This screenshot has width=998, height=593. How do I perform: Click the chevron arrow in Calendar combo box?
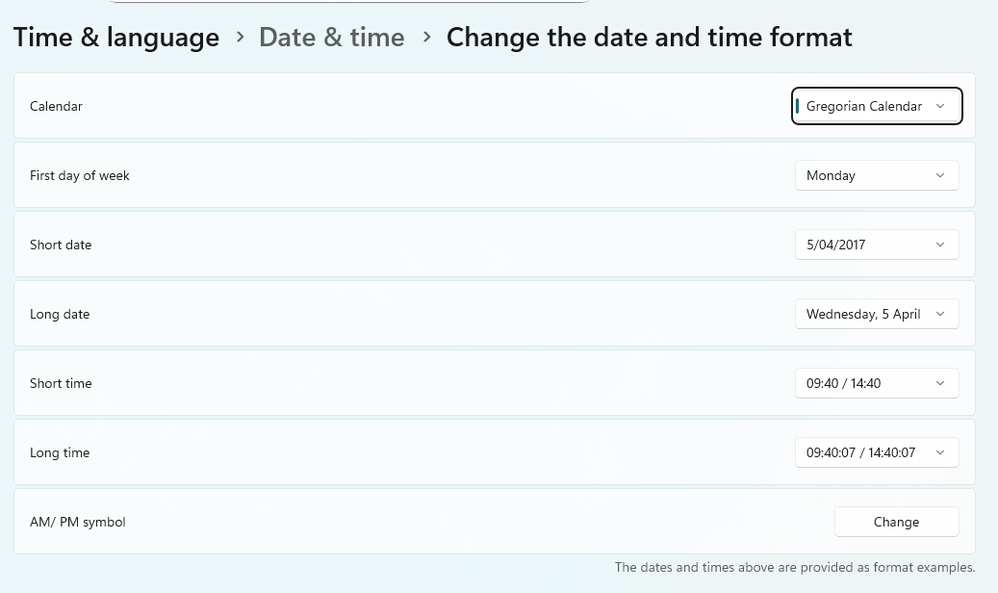[x=940, y=106]
